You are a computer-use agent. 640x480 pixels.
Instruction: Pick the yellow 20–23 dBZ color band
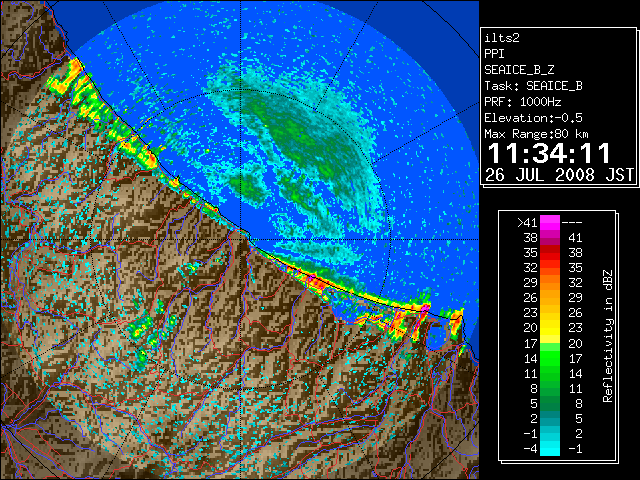(550, 328)
